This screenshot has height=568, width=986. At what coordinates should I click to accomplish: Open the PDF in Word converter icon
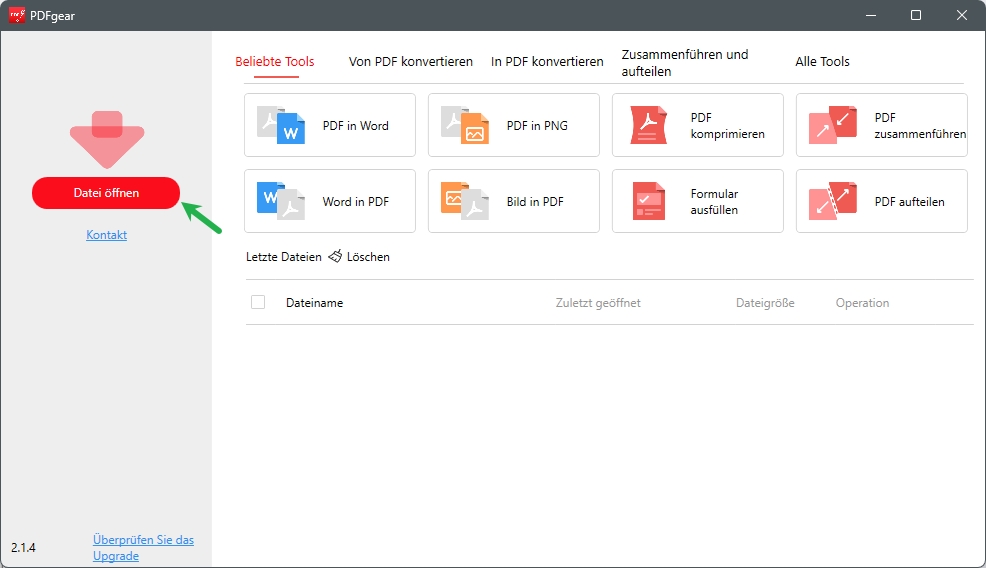pyautogui.click(x=281, y=125)
